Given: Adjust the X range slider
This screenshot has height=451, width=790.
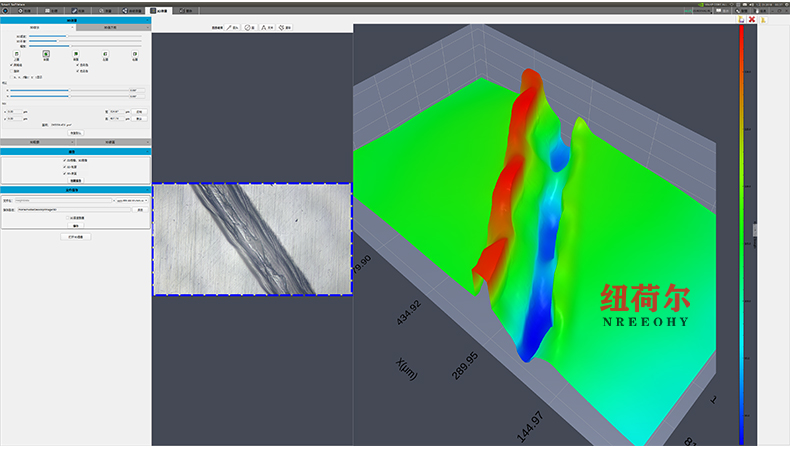Looking at the screenshot, I should 70,90.
